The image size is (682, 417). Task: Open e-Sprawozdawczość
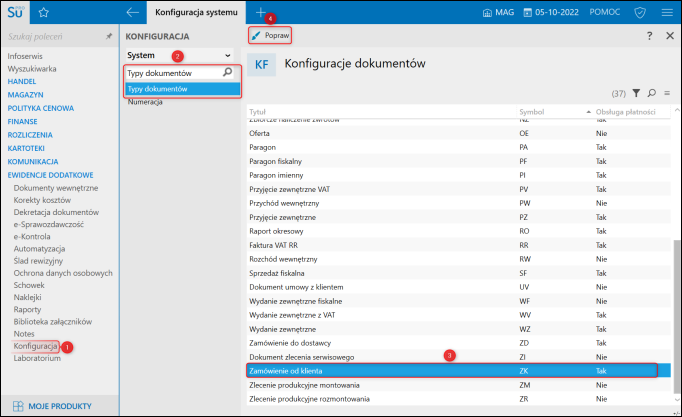coord(49,224)
